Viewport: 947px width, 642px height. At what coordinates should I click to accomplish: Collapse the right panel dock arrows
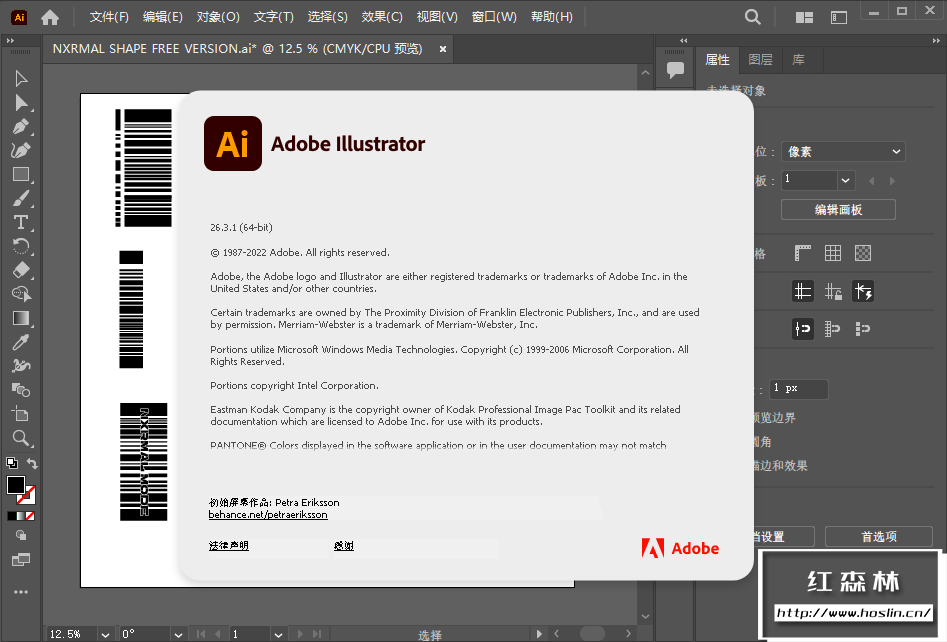tap(936, 40)
